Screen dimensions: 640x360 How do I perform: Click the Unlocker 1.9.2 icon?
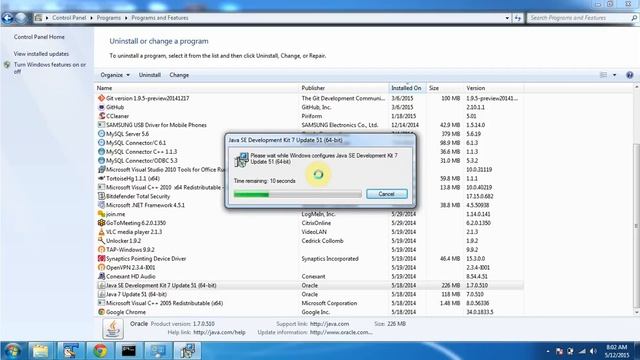pos(101,241)
